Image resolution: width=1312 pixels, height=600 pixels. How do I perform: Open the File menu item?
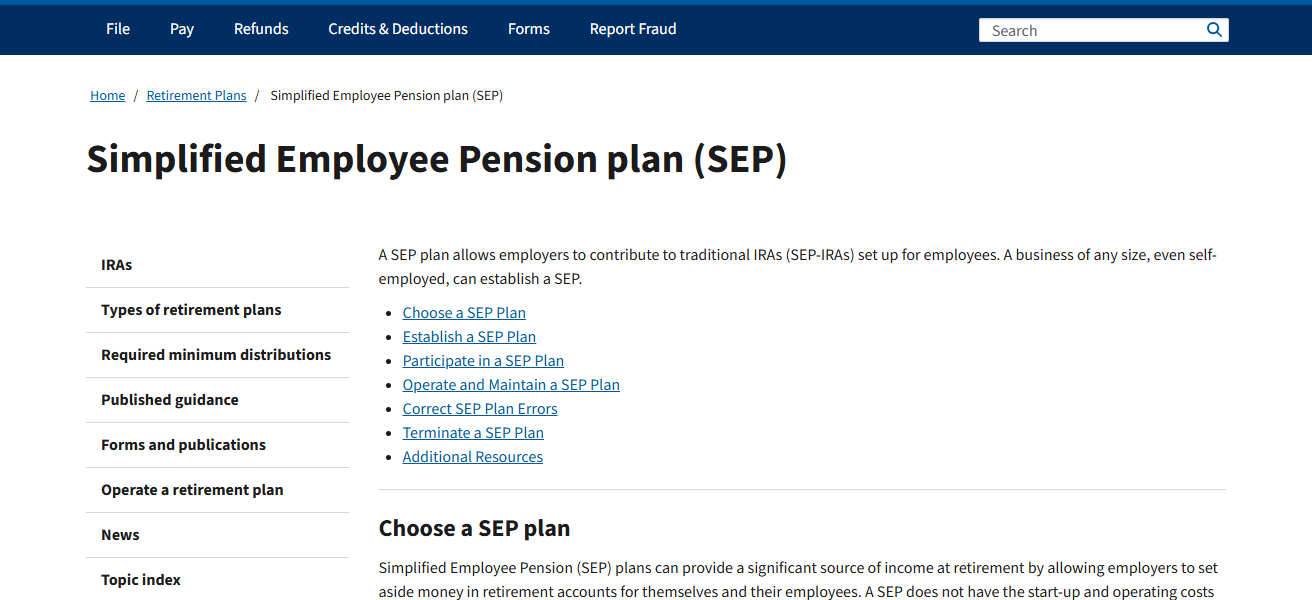click(x=117, y=29)
